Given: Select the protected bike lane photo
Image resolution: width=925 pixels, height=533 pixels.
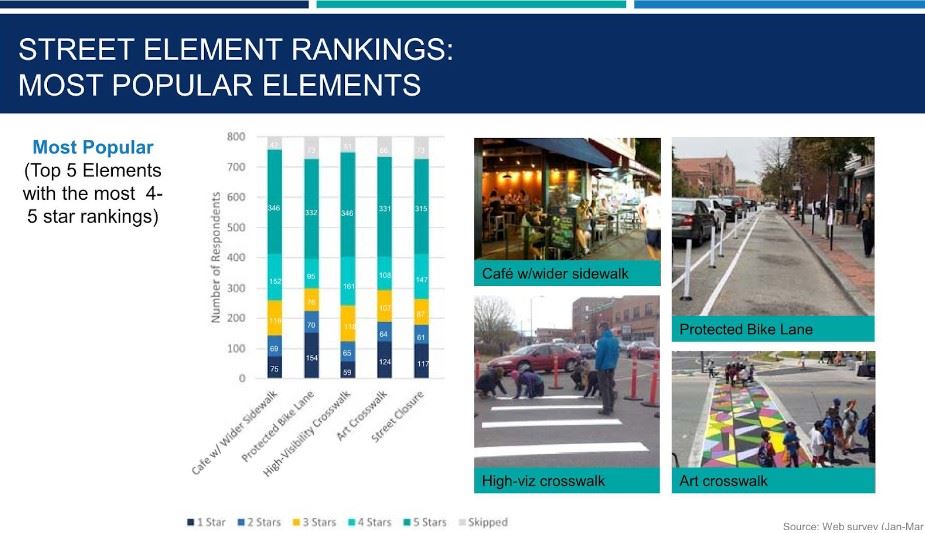Looking at the screenshot, I should pyautogui.click(x=773, y=227).
